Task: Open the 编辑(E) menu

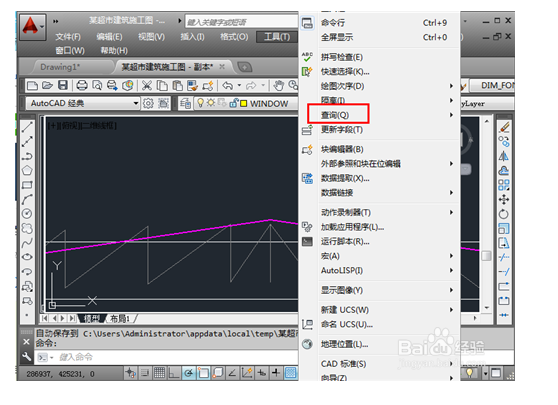Action: tap(109, 37)
